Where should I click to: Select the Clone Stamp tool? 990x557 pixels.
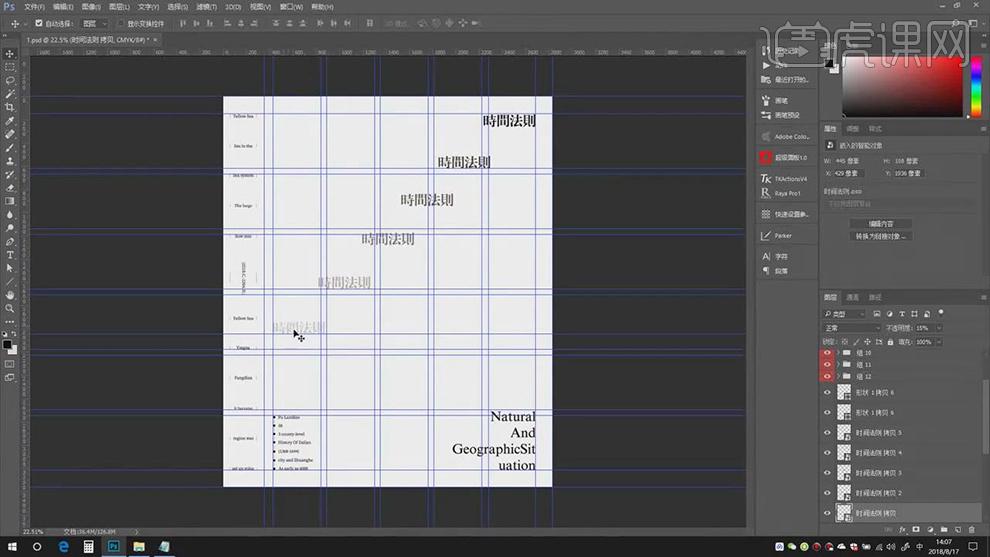click(x=9, y=161)
